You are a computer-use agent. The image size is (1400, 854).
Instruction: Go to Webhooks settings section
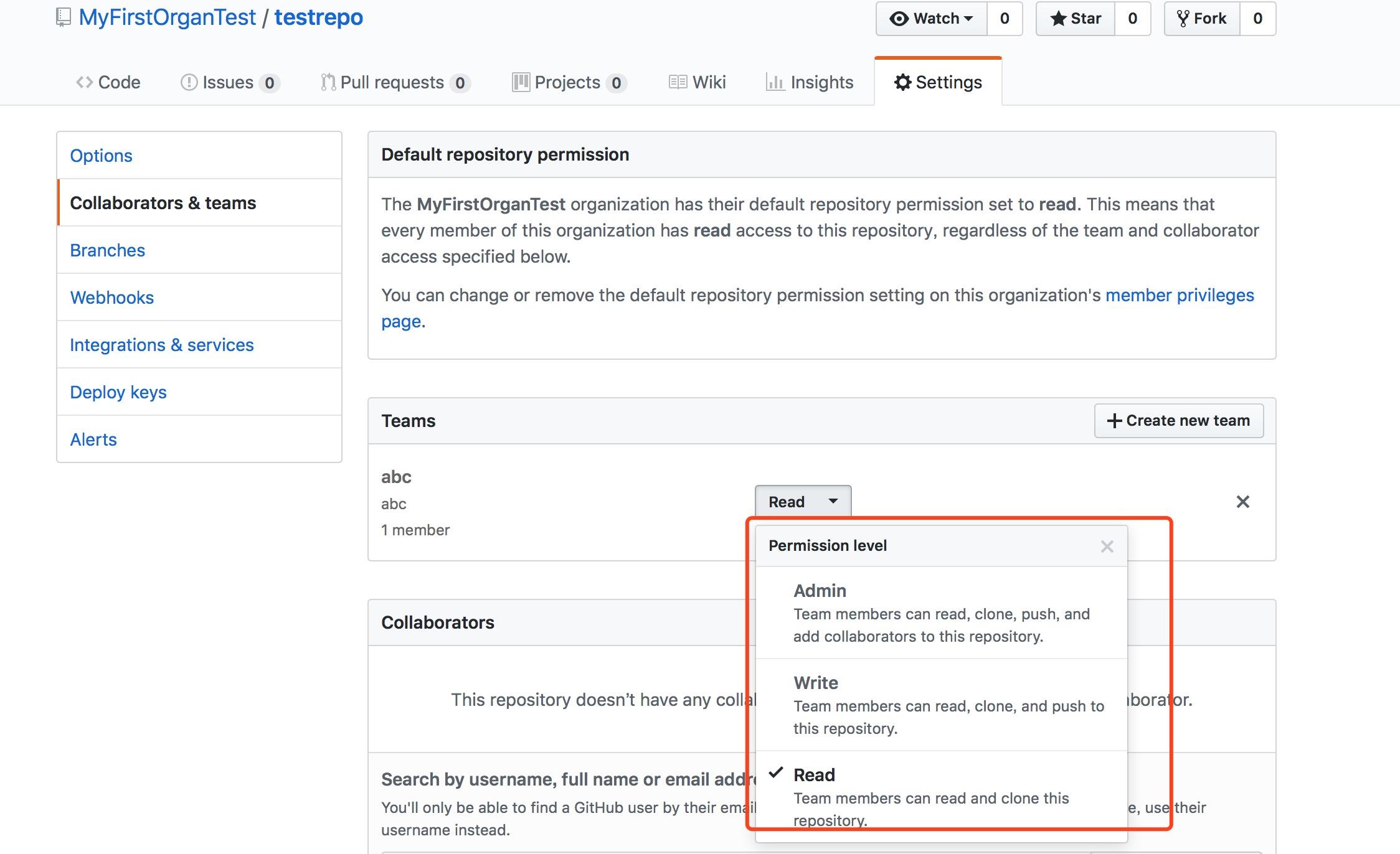[x=111, y=298]
